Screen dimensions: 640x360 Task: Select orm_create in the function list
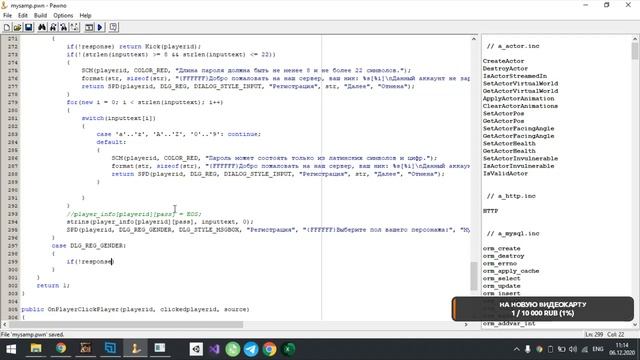click(x=502, y=248)
